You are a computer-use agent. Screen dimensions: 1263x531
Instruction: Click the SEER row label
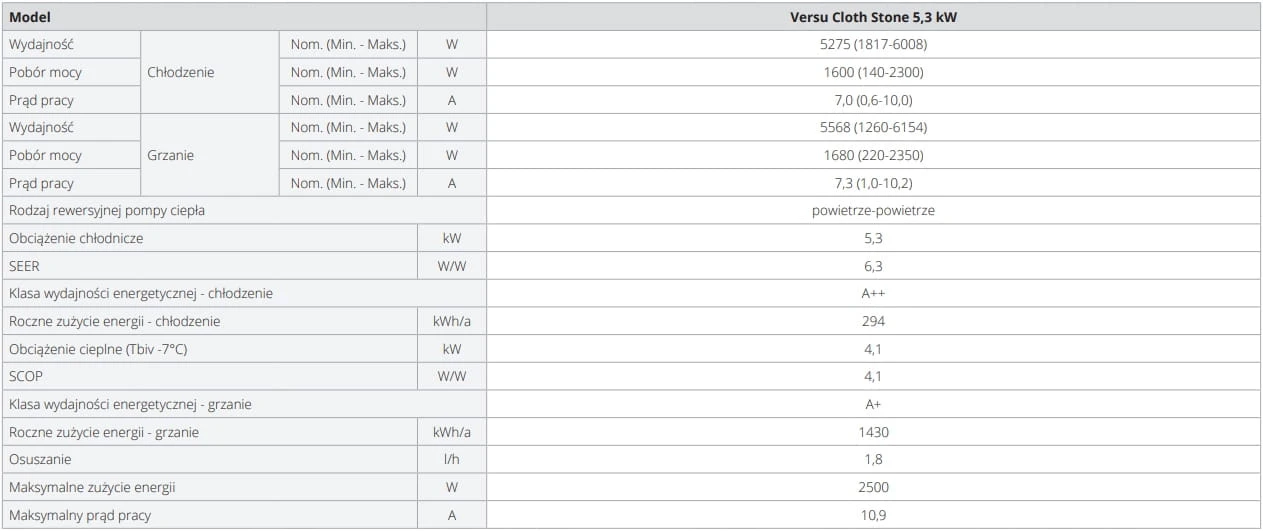(209, 266)
